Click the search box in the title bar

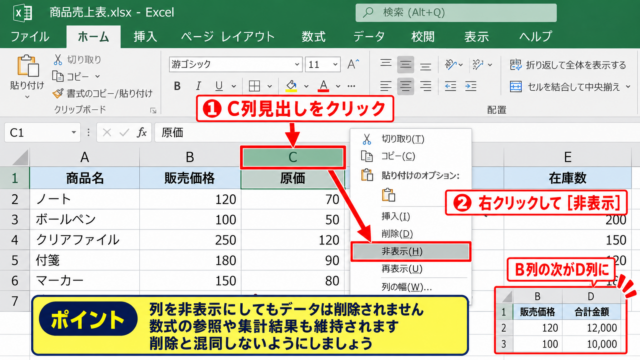pyautogui.click(x=456, y=13)
